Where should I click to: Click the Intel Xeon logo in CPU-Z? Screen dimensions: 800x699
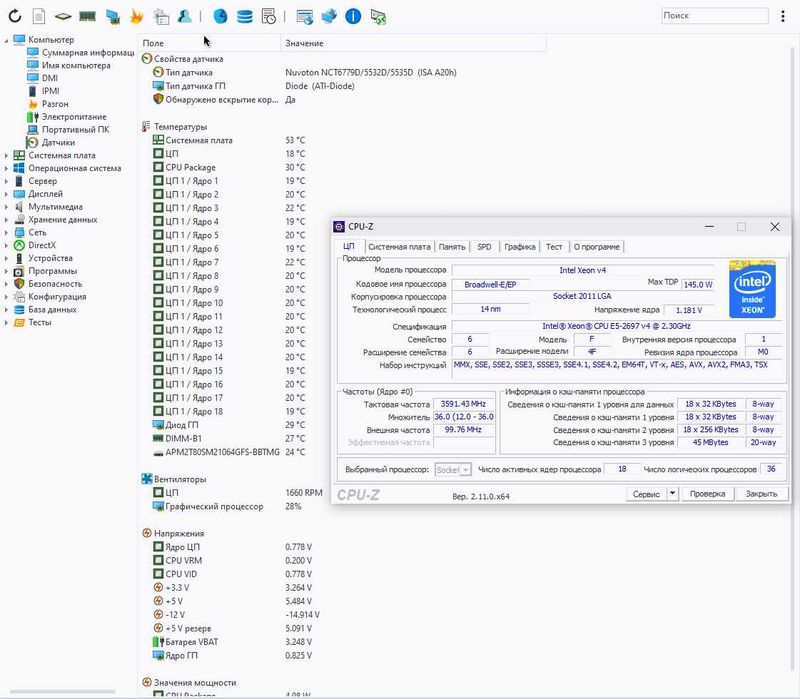click(752, 289)
